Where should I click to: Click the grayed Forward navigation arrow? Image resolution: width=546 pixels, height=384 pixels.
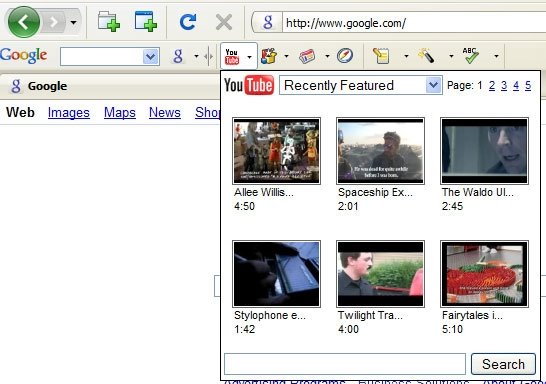coord(54,22)
